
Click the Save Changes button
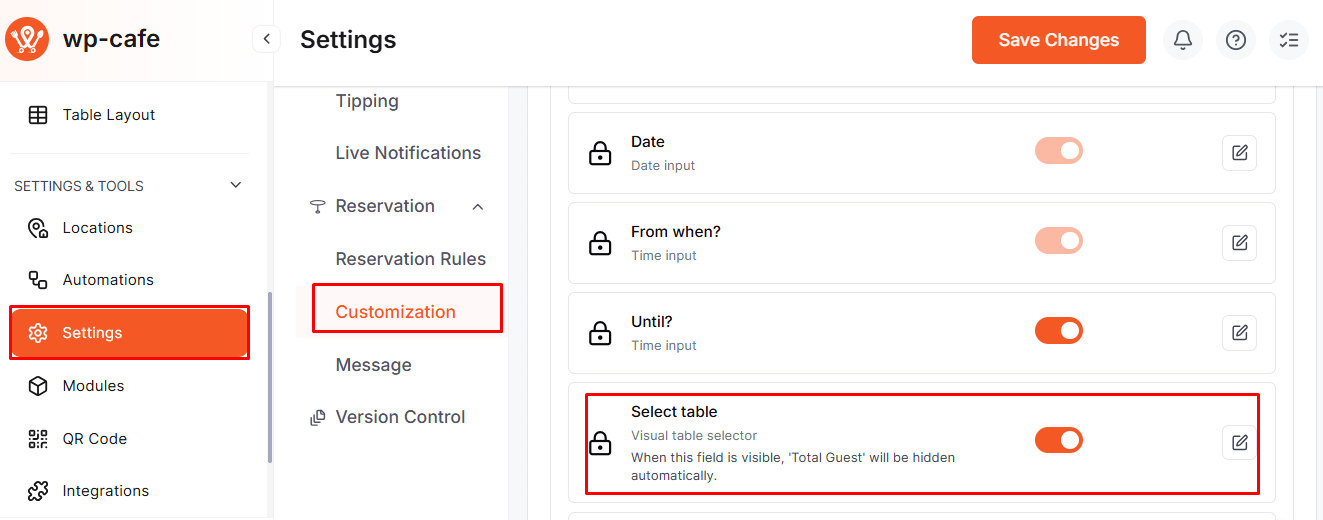(x=1059, y=40)
